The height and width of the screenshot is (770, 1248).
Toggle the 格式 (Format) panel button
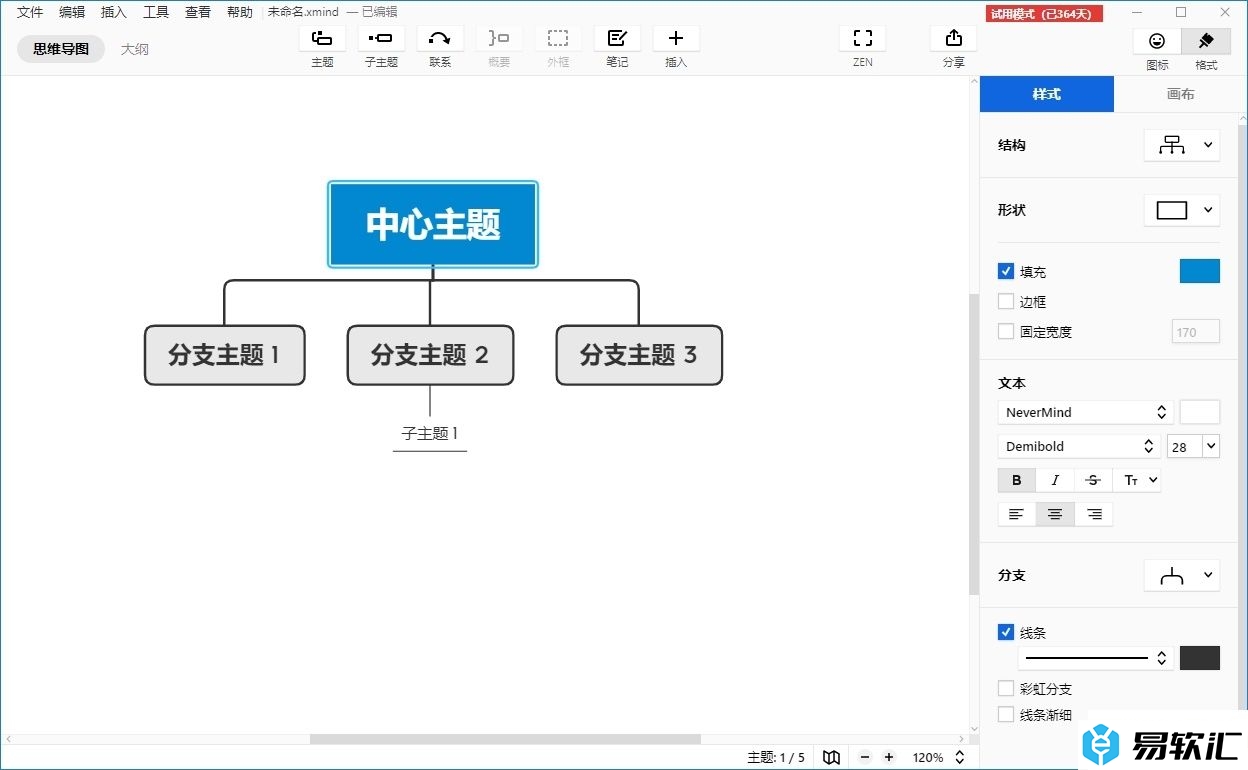click(x=1206, y=41)
